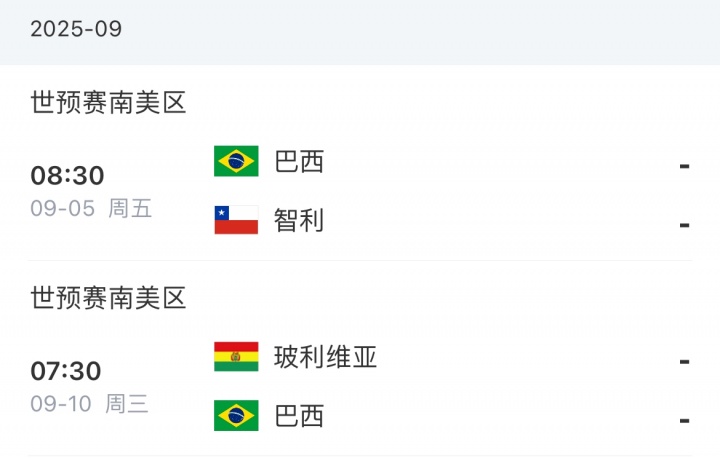Image resolution: width=720 pixels, height=458 pixels.
Task: Click the 09-05 match date
Action: pyautogui.click(x=62, y=209)
